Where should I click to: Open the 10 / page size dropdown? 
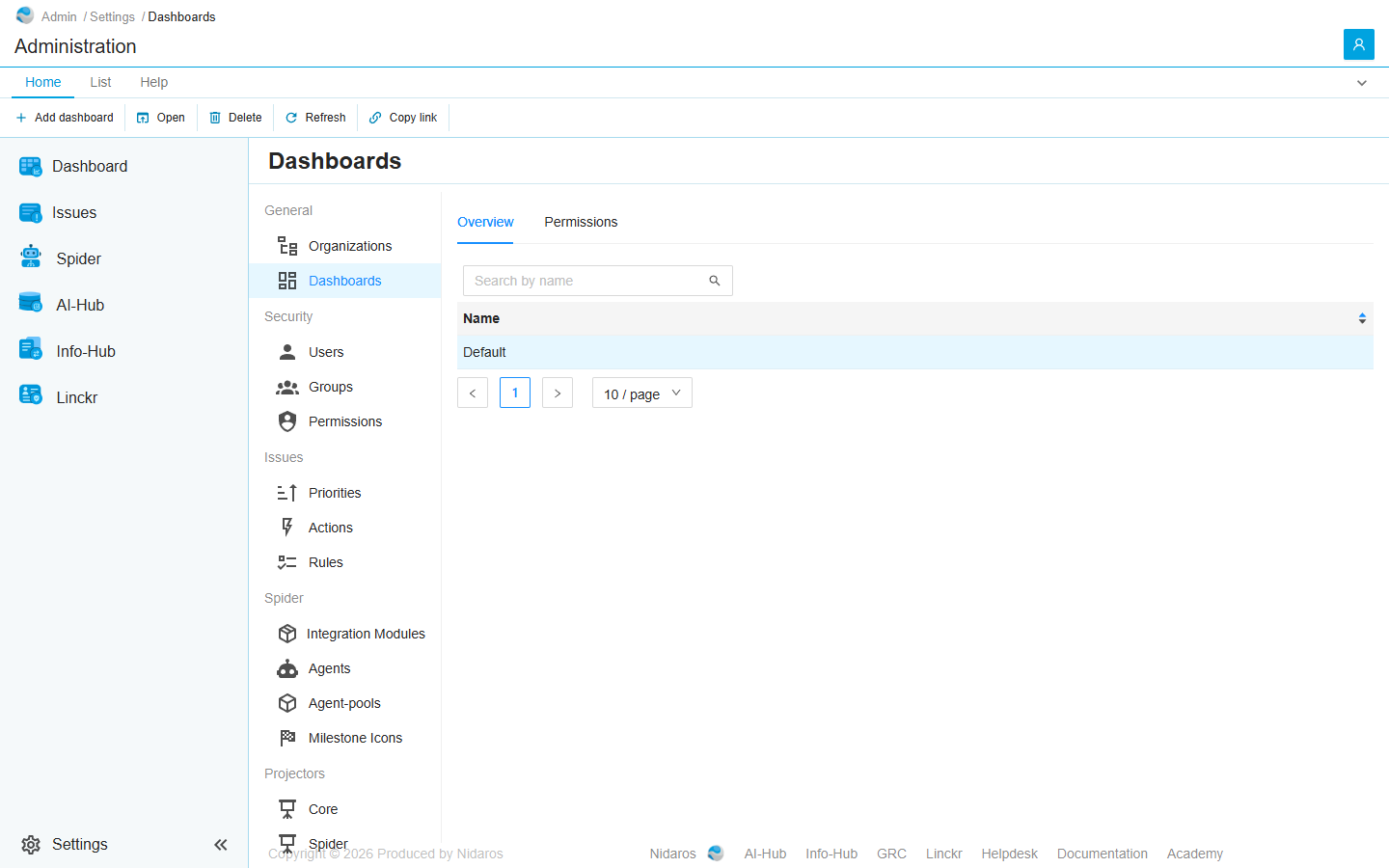pos(642,393)
